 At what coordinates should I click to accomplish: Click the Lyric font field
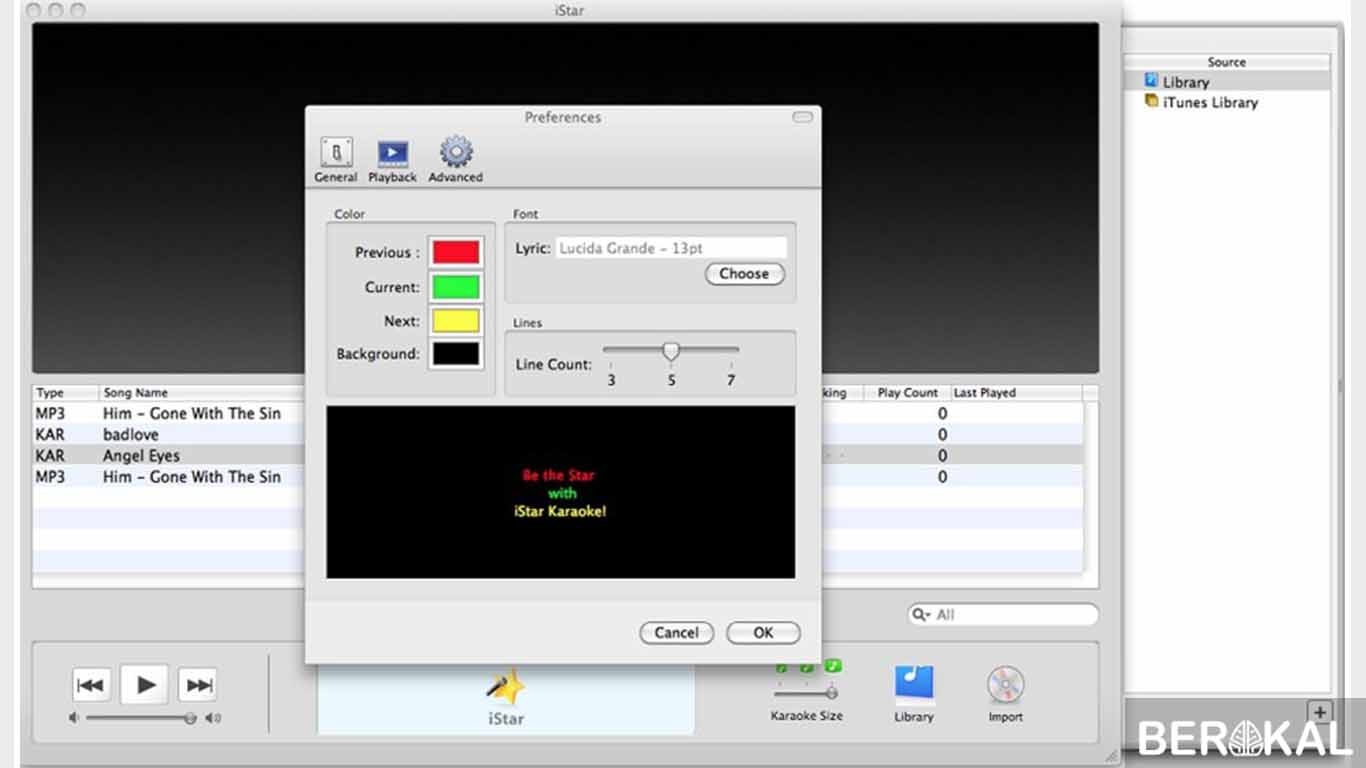coord(671,248)
